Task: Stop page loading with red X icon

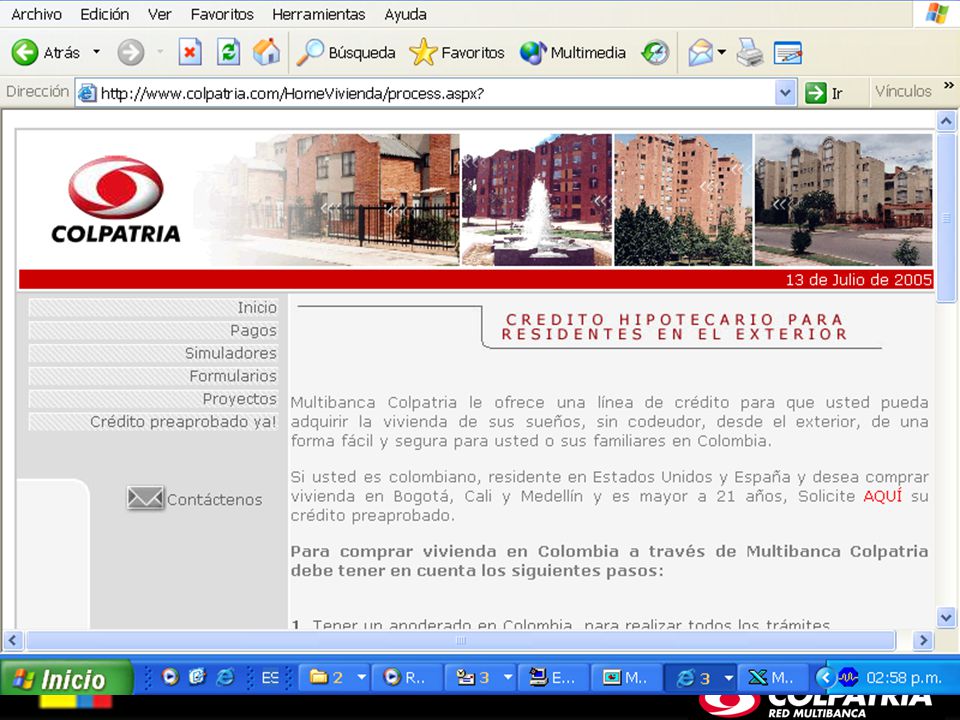Action: click(190, 52)
